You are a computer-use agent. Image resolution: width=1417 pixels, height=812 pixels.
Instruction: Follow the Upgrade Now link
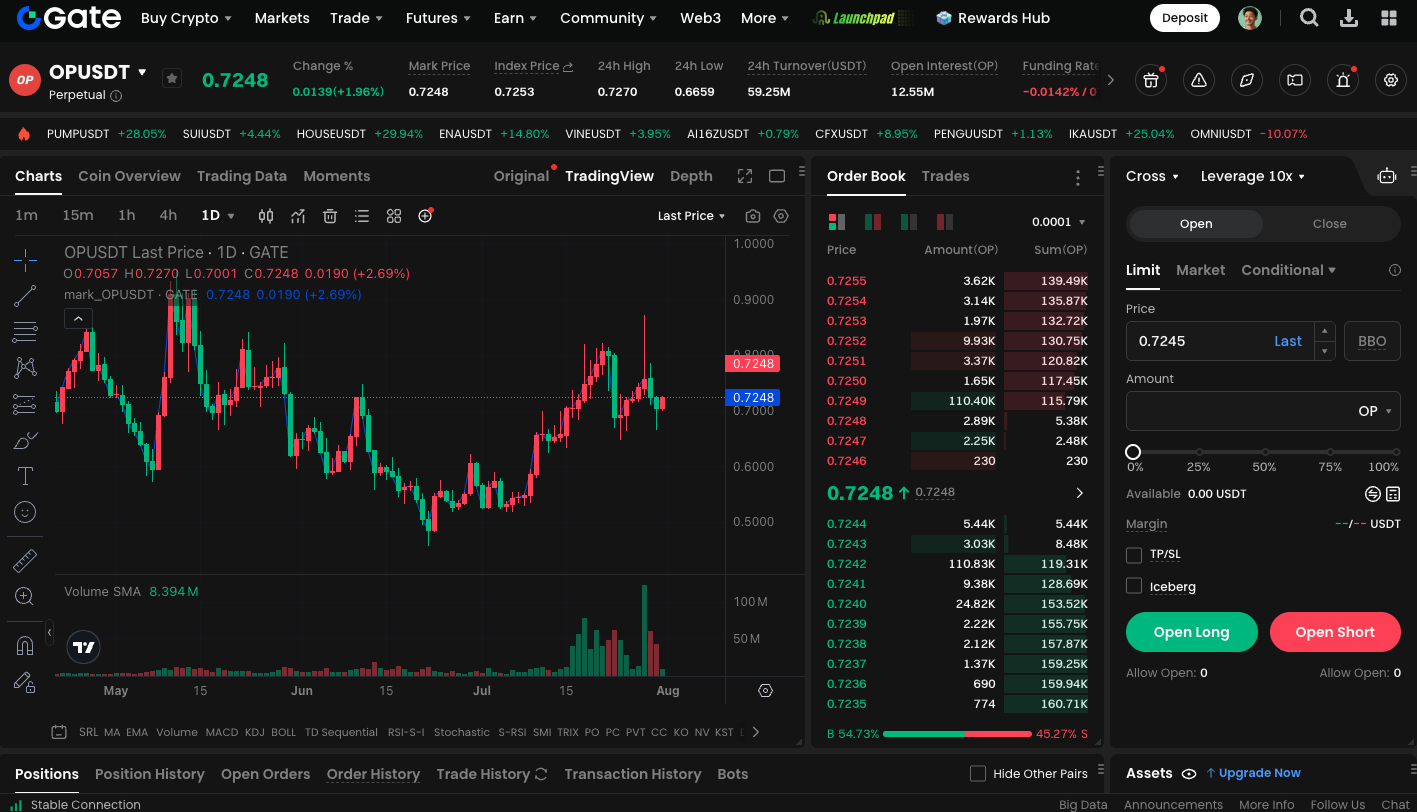point(1253,773)
